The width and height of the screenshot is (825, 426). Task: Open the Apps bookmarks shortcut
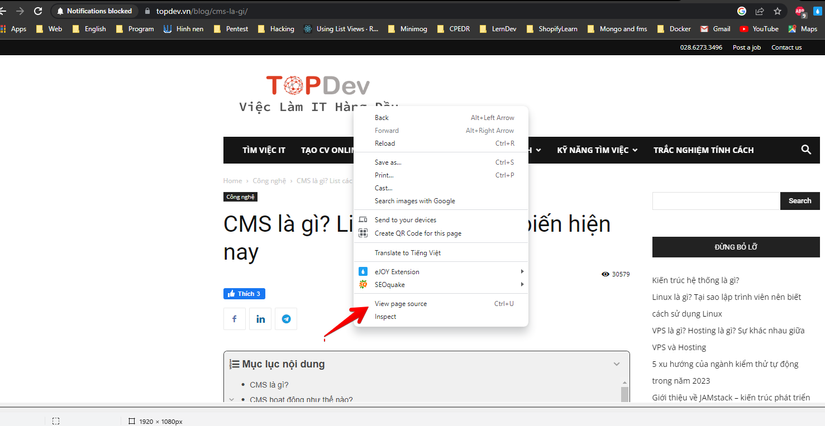click(x=14, y=29)
